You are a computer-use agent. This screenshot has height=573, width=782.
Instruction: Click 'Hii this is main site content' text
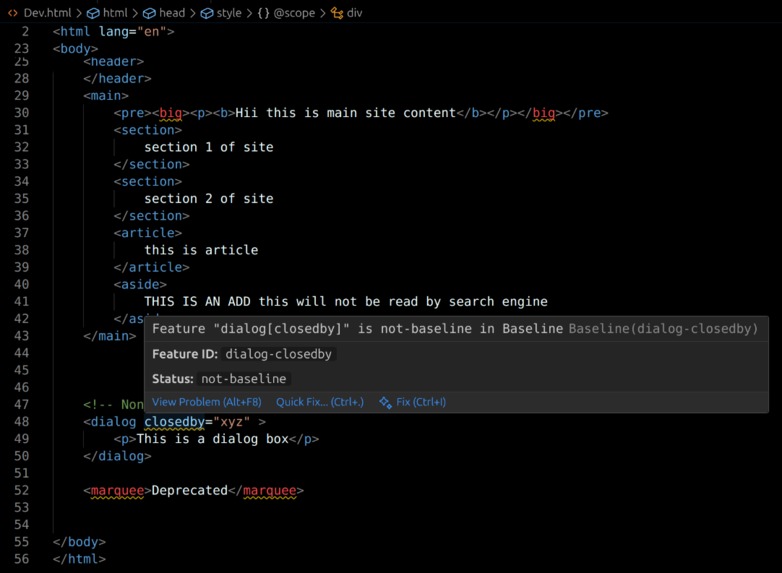point(346,113)
